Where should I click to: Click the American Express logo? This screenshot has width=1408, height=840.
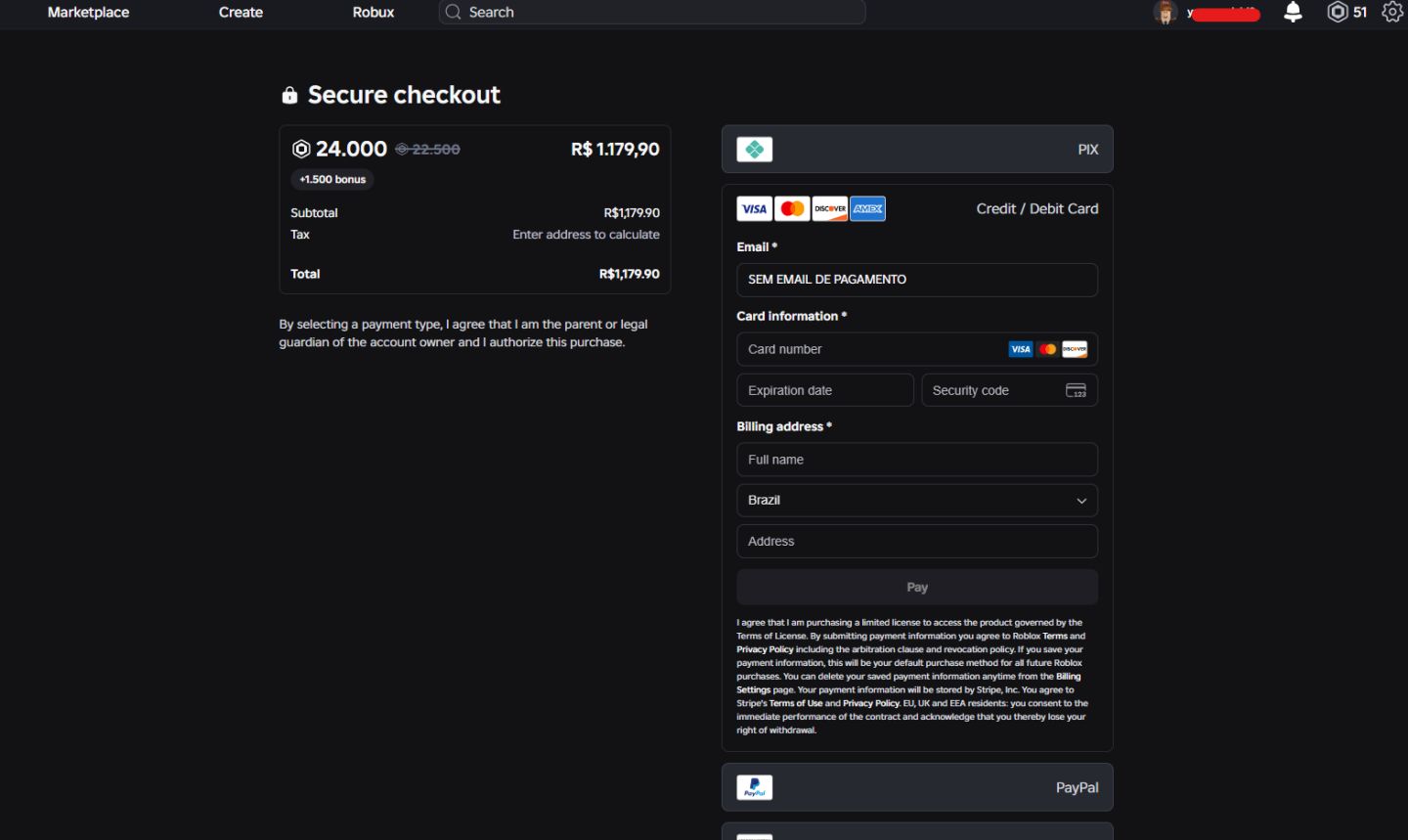868,209
